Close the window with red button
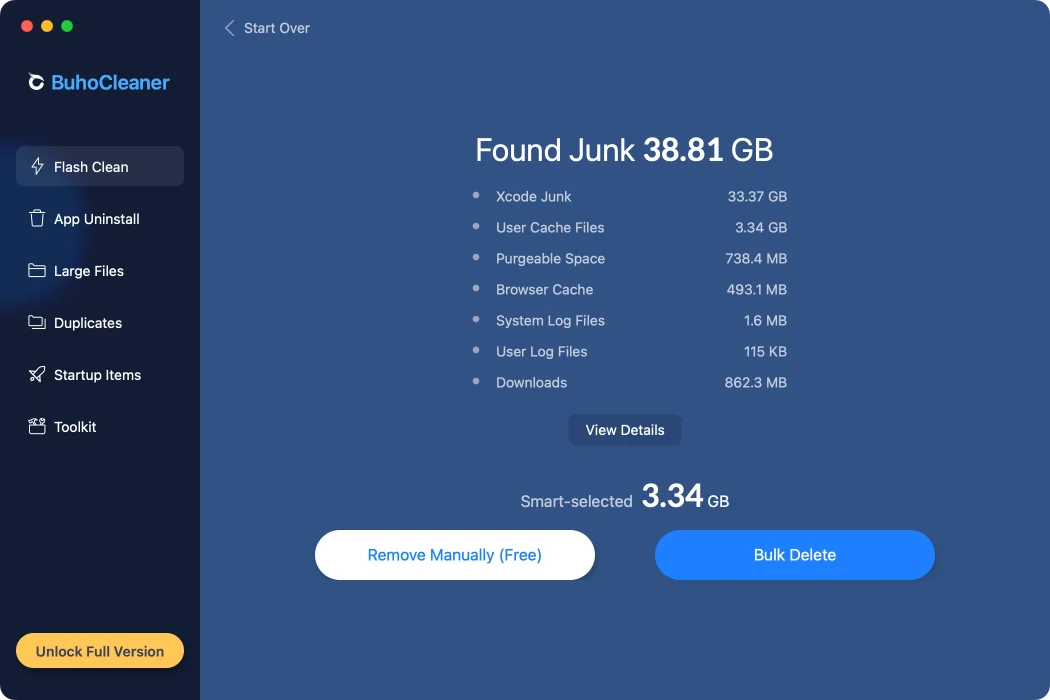Image resolution: width=1050 pixels, height=700 pixels. [27, 26]
